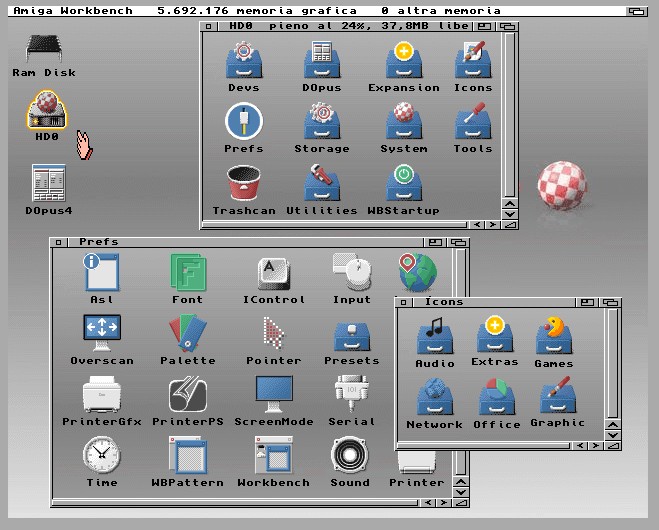Open the WBStartup drawer
This screenshot has height=530, width=659.
tap(403, 185)
